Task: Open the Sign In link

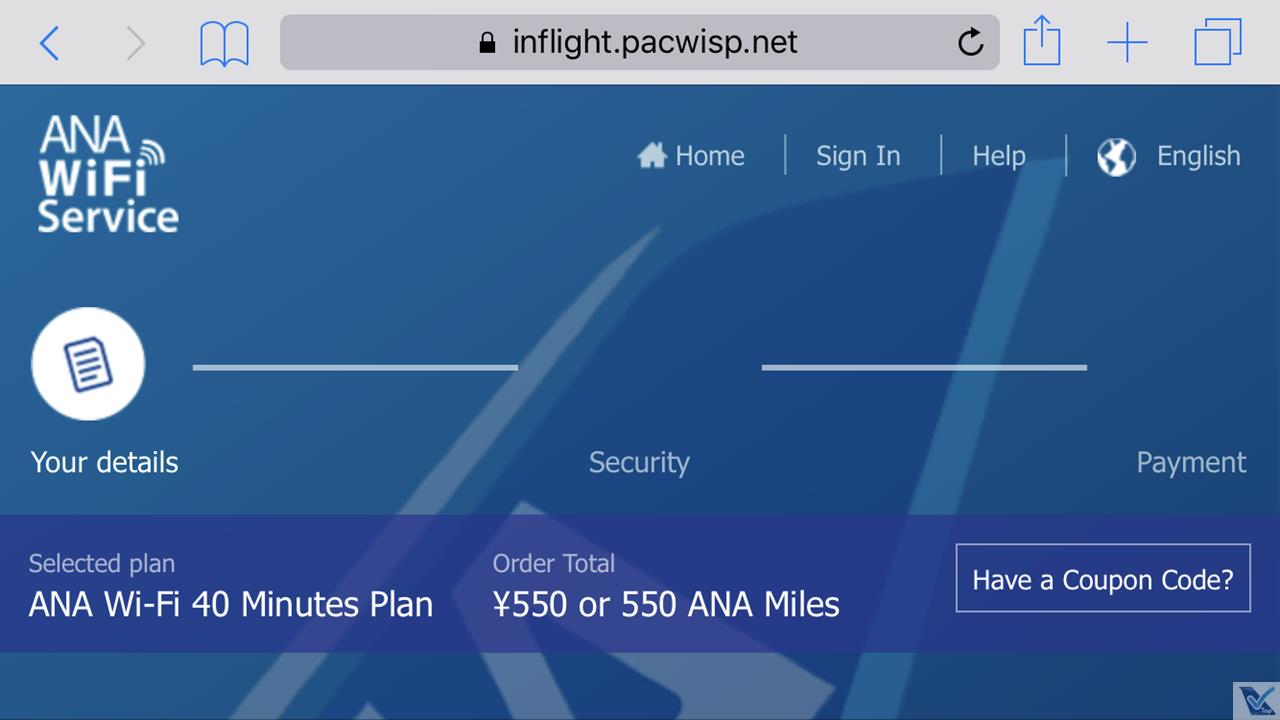Action: (858, 156)
